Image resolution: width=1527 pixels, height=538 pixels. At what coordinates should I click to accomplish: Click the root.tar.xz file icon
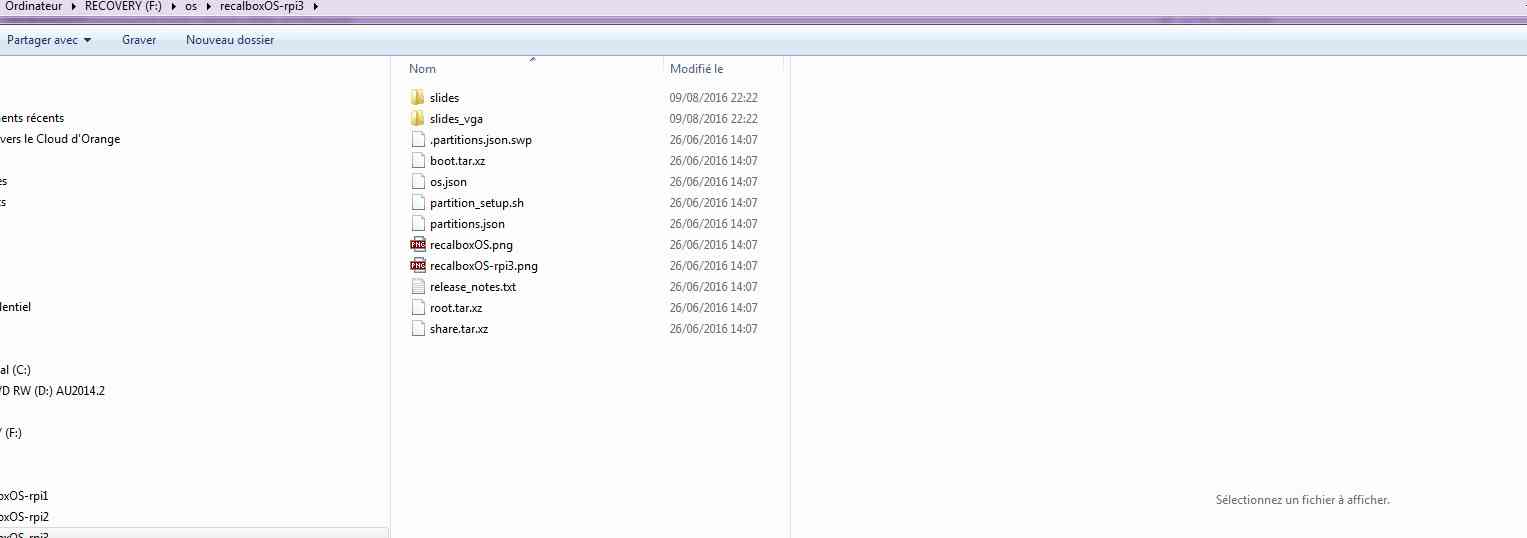point(418,308)
